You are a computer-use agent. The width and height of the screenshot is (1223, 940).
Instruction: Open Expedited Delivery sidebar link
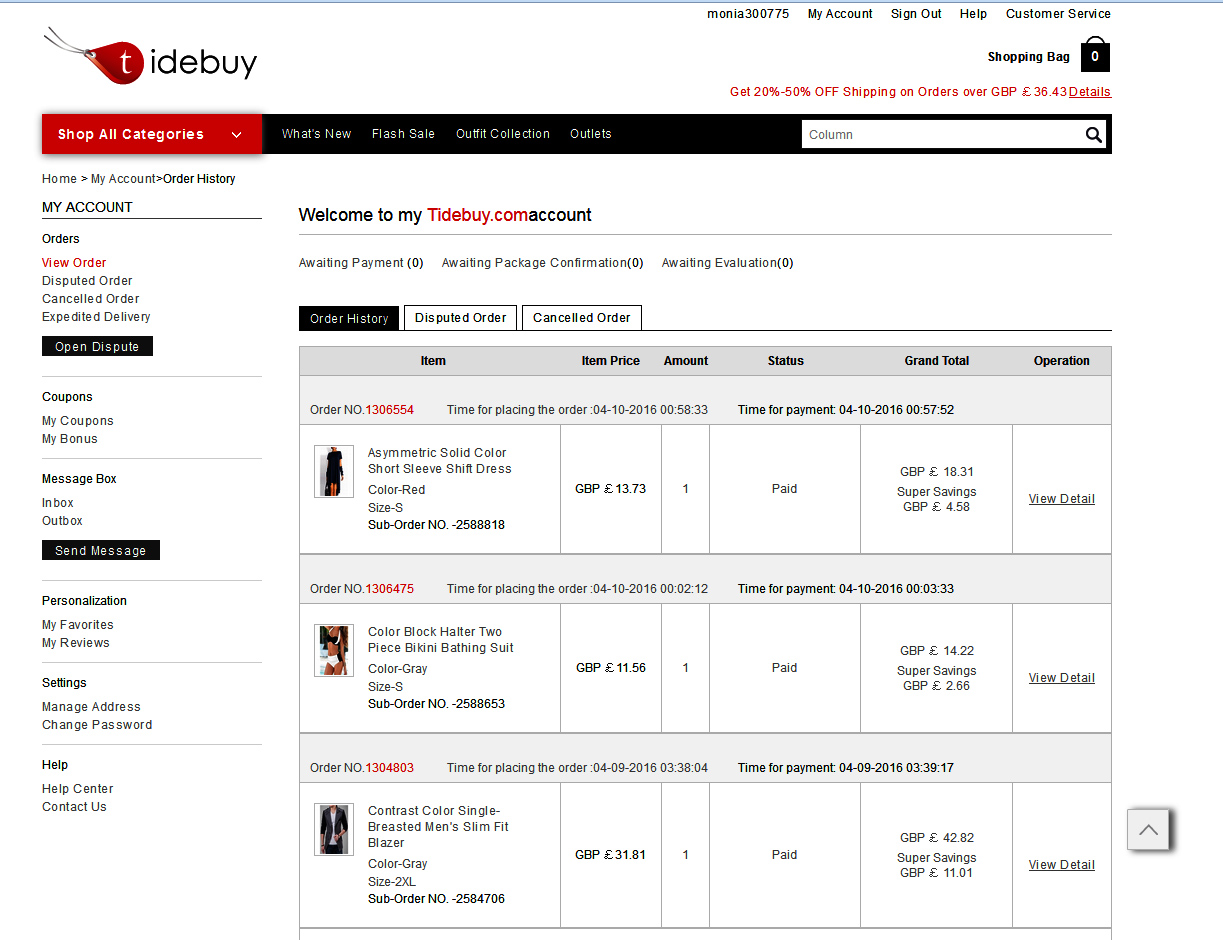tap(96, 317)
